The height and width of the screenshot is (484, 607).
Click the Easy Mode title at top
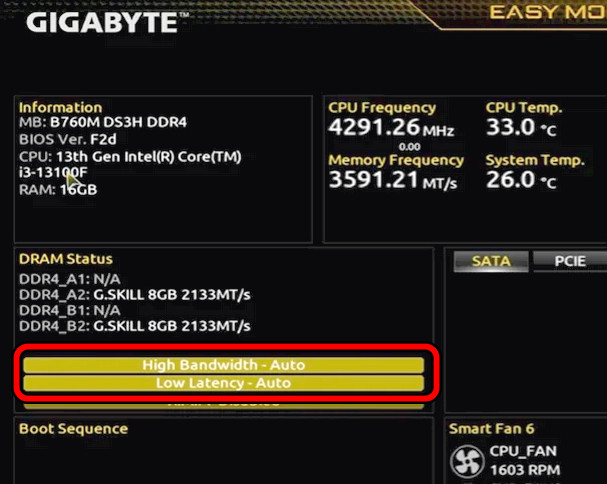pos(547,12)
